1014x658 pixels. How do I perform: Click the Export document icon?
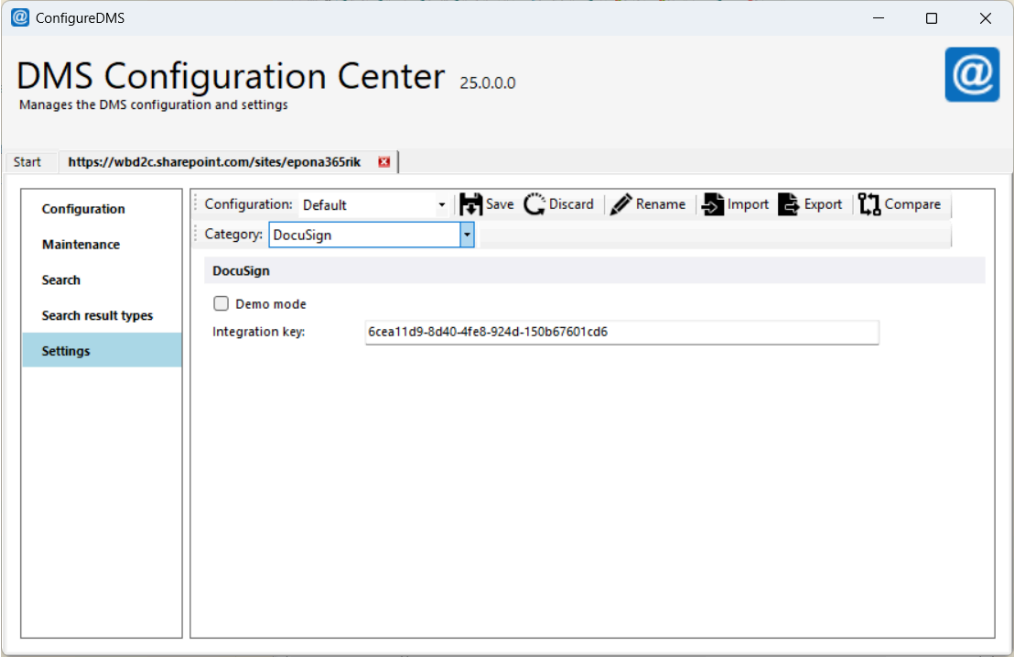[788, 204]
